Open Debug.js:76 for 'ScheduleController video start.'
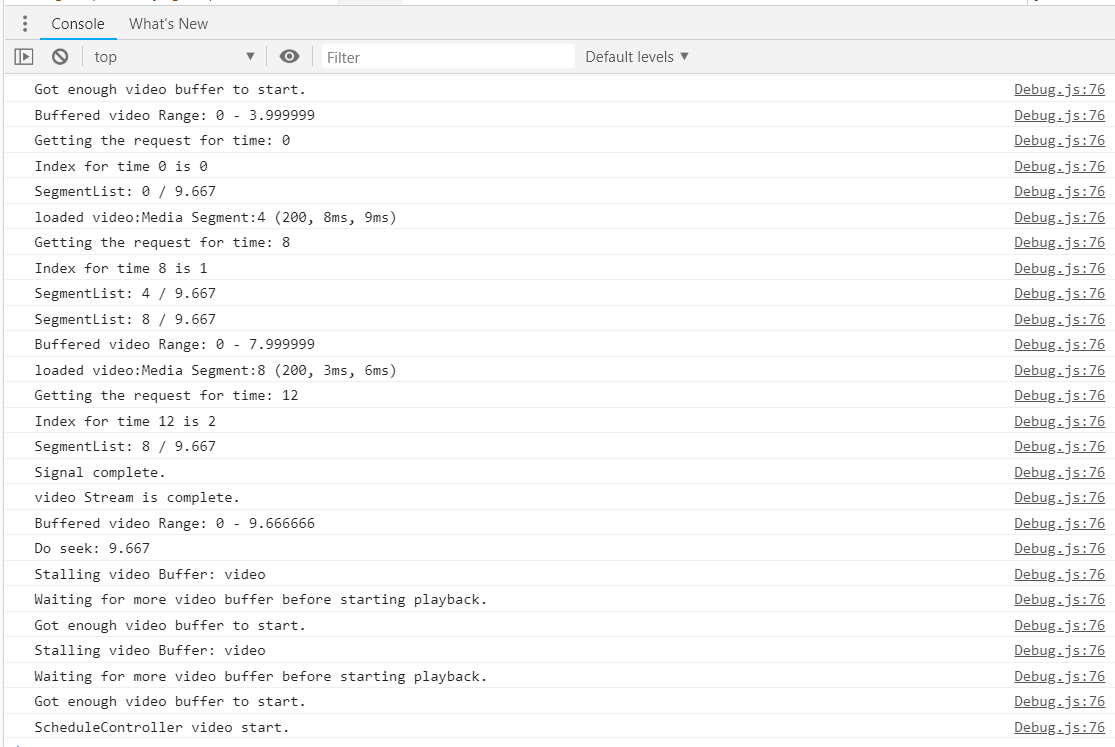Image resolution: width=1115 pixels, height=747 pixels. (1059, 726)
